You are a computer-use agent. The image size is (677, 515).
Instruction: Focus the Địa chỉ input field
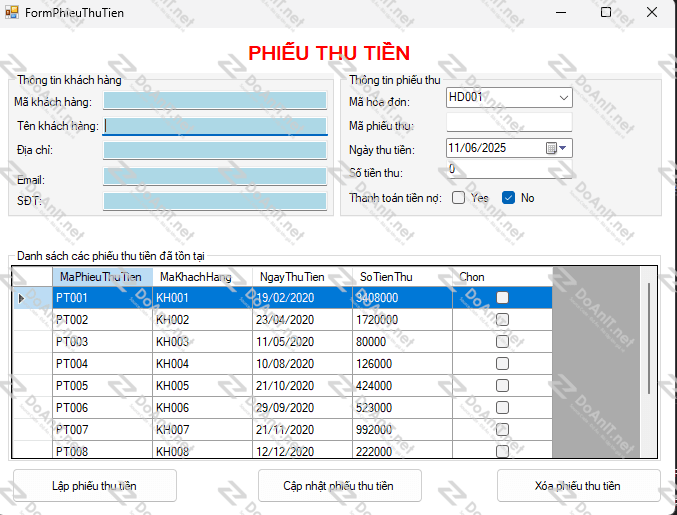click(x=215, y=150)
